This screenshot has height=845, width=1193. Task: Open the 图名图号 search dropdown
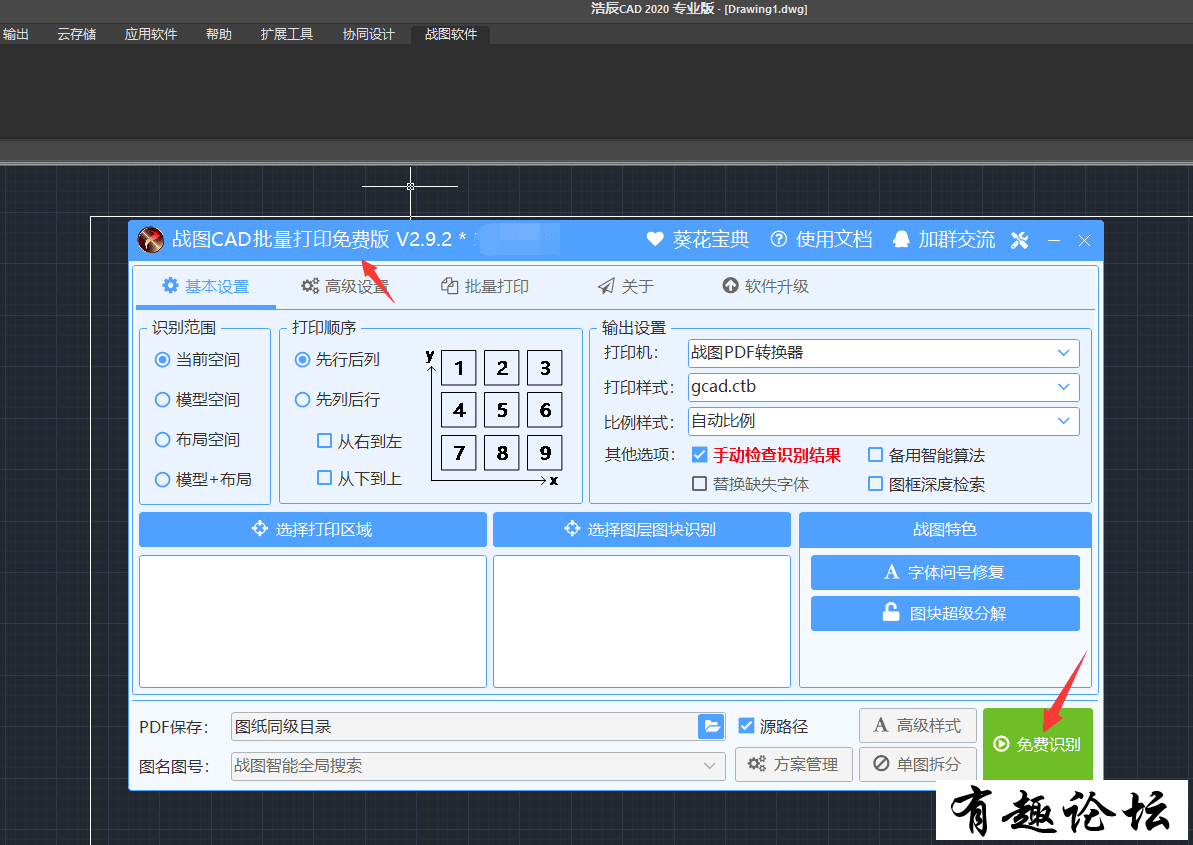tap(478, 766)
